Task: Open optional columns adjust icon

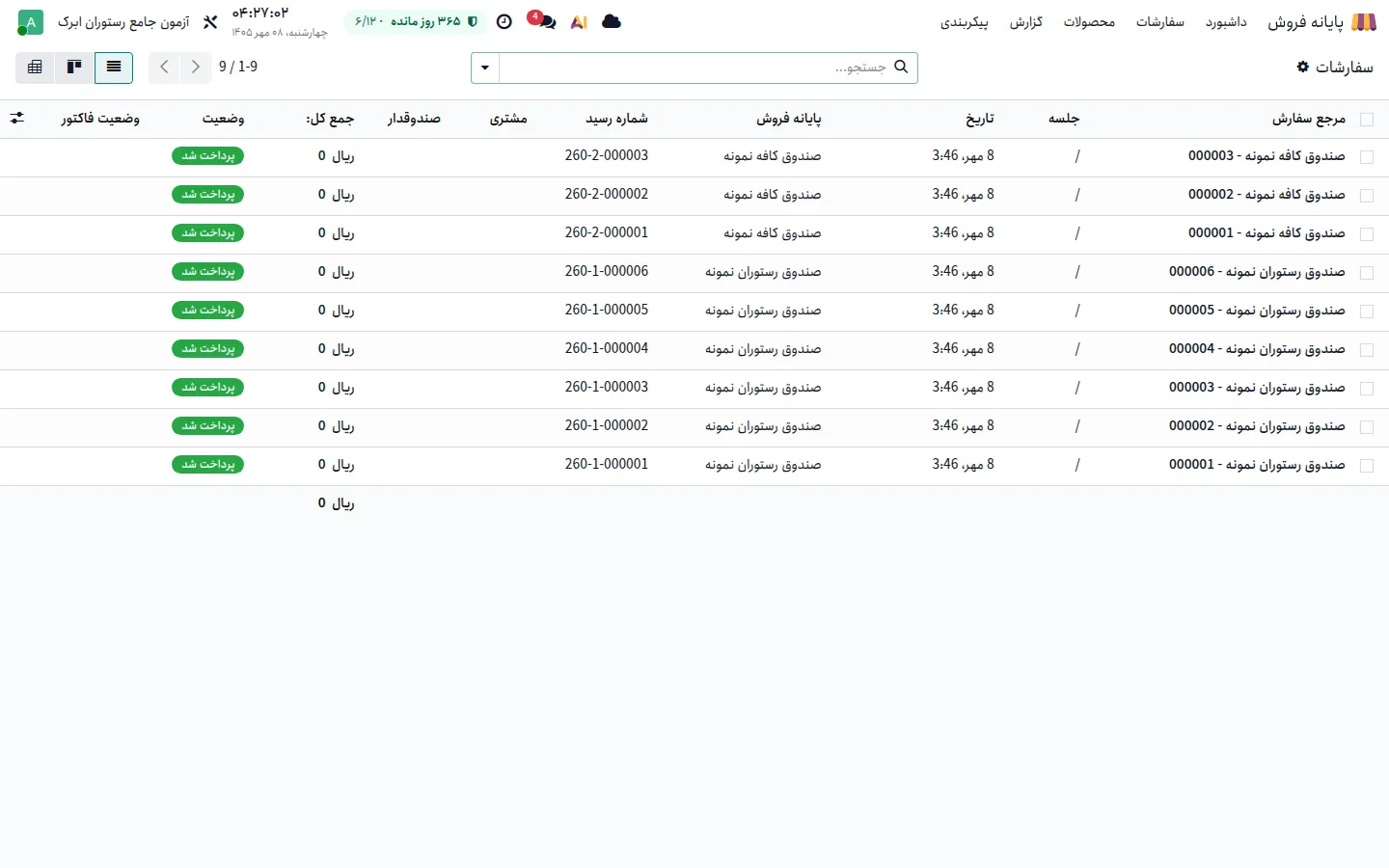Action: [x=17, y=118]
